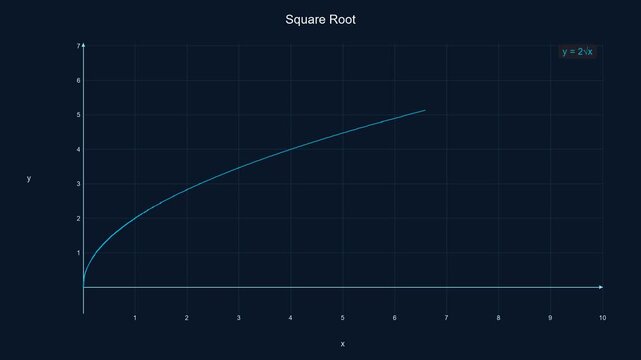
Task: Click the legend label 'y = 2√x'
Action: tap(577, 51)
